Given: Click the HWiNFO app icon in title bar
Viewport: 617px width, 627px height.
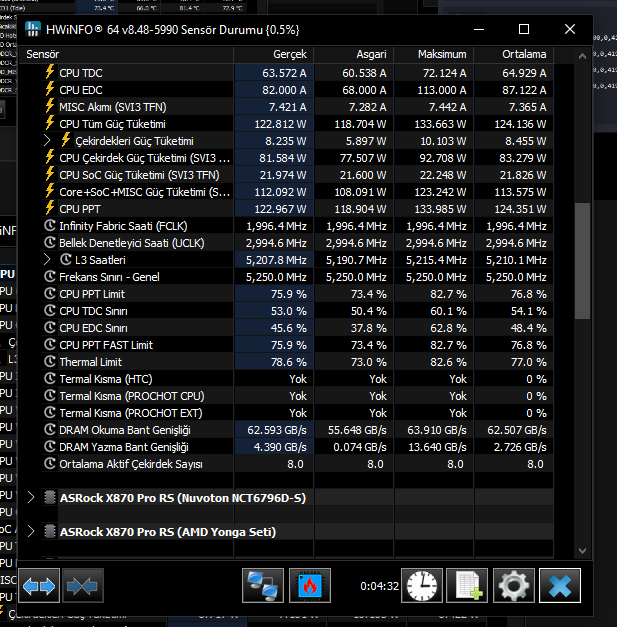Looking at the screenshot, I should tap(33, 30).
